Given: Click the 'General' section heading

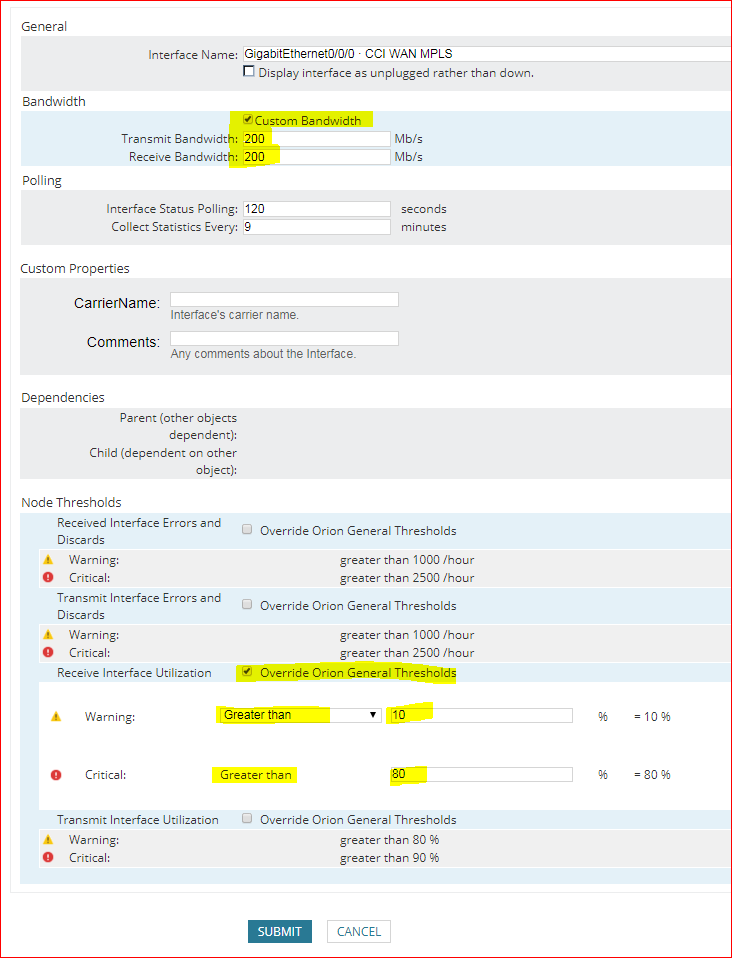Looking at the screenshot, I should [44, 26].
